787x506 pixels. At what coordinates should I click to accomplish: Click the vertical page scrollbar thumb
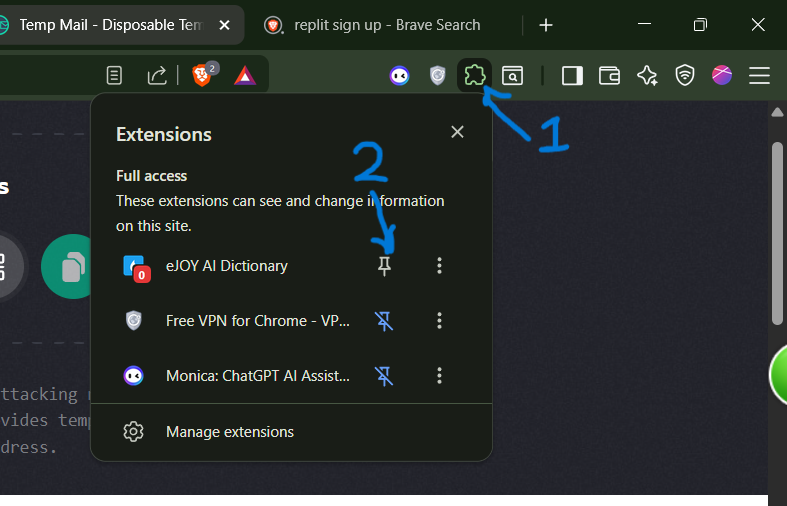[x=777, y=233]
